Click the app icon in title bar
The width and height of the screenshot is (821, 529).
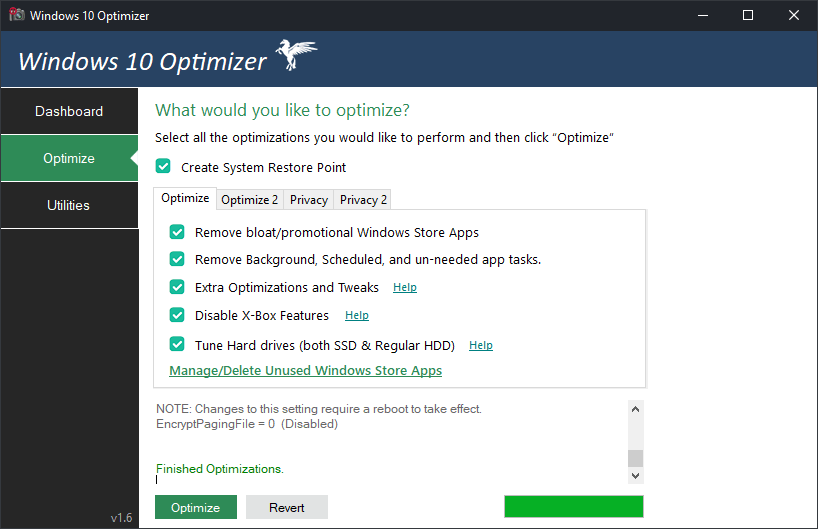(x=17, y=14)
